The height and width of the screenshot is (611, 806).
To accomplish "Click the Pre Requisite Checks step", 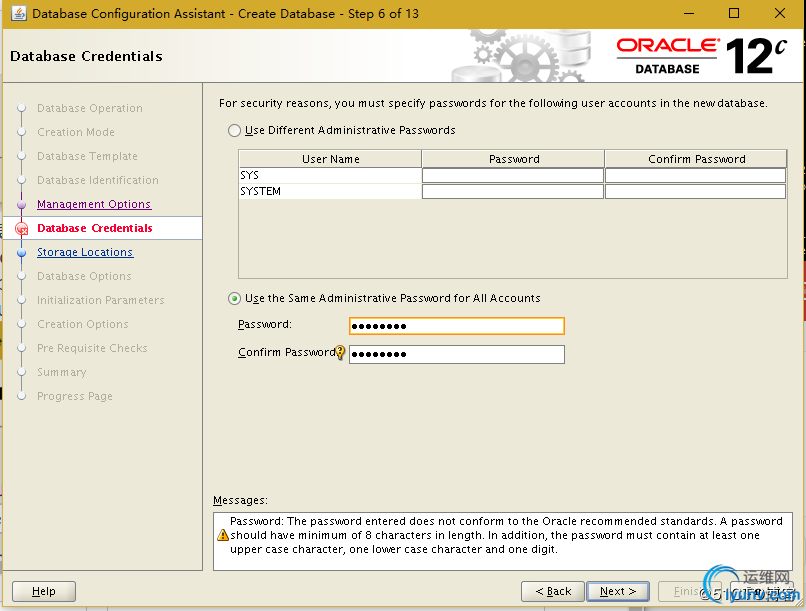I will click(93, 348).
